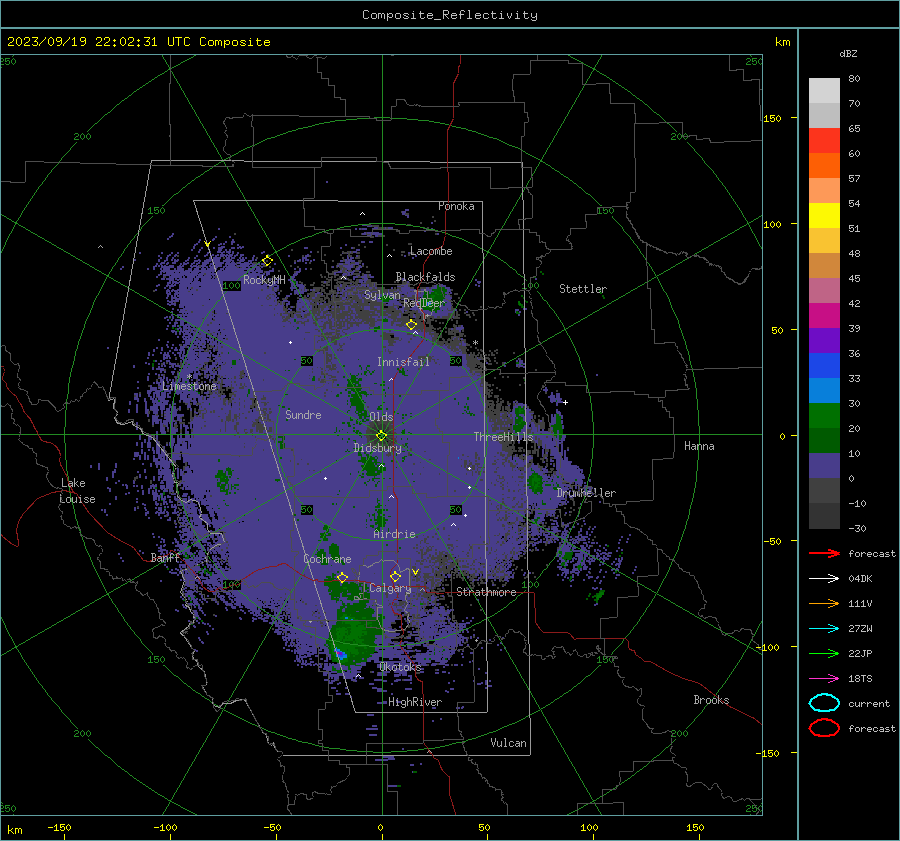Click the yellow diamond marker beside RockyMH
Screen dimensions: 900x841
[267, 261]
